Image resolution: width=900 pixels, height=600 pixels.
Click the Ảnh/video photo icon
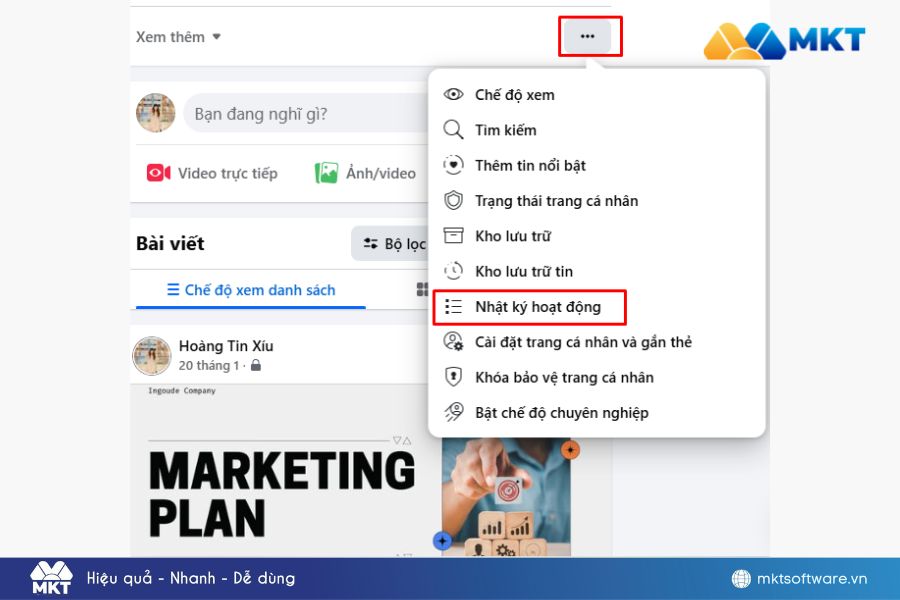click(x=327, y=173)
